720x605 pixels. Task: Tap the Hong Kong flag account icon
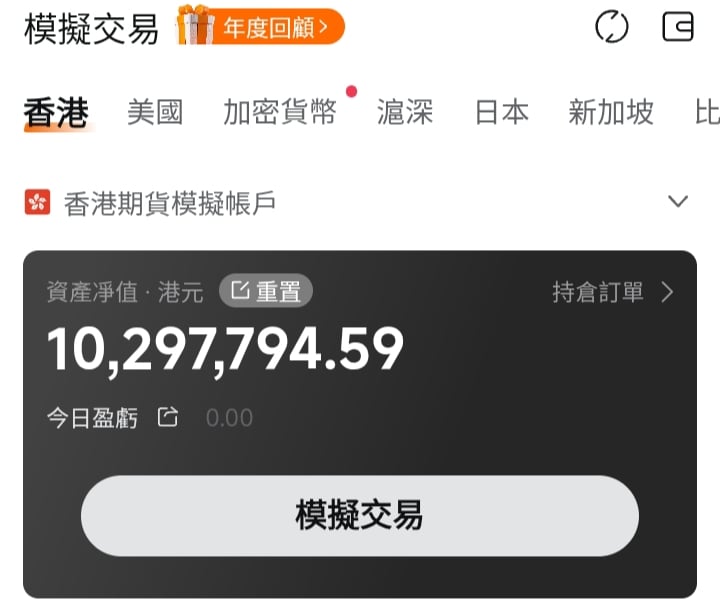pos(38,202)
